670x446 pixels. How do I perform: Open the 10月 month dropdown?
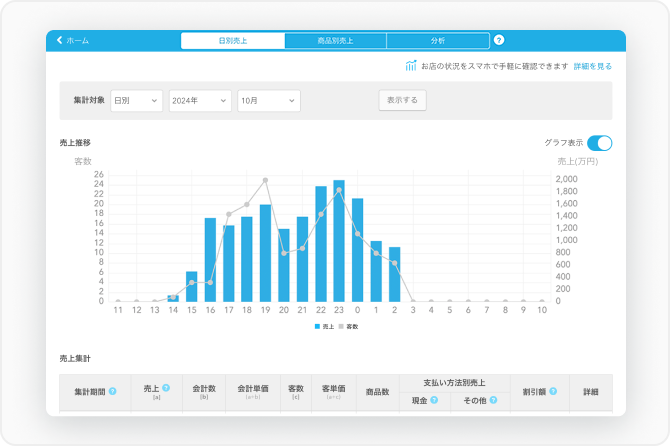[268, 101]
